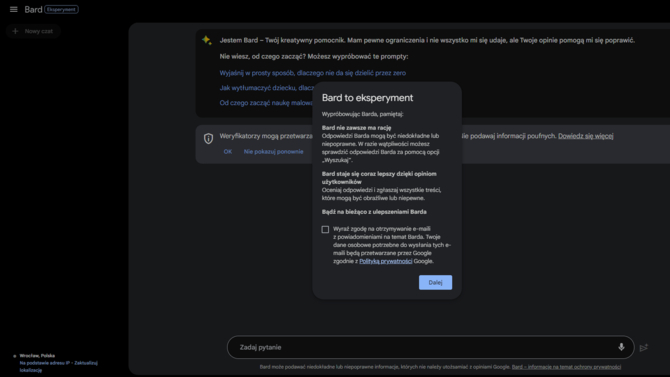This screenshot has width=670, height=377.
Task: Select prompt 'Od czego zacząć naukę malowania'
Action: (x=266, y=103)
